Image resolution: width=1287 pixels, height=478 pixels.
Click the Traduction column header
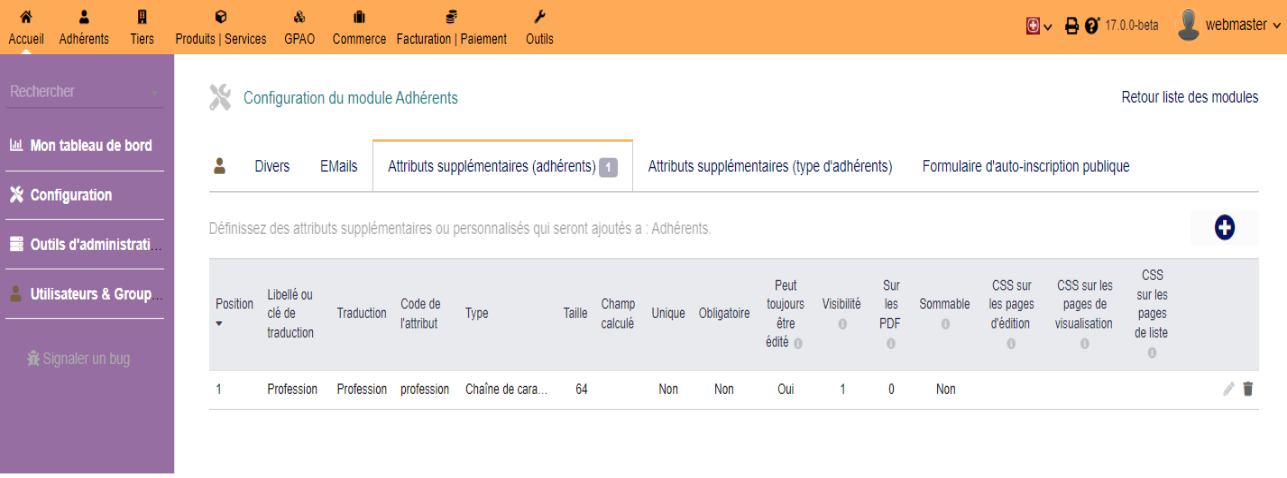[362, 313]
